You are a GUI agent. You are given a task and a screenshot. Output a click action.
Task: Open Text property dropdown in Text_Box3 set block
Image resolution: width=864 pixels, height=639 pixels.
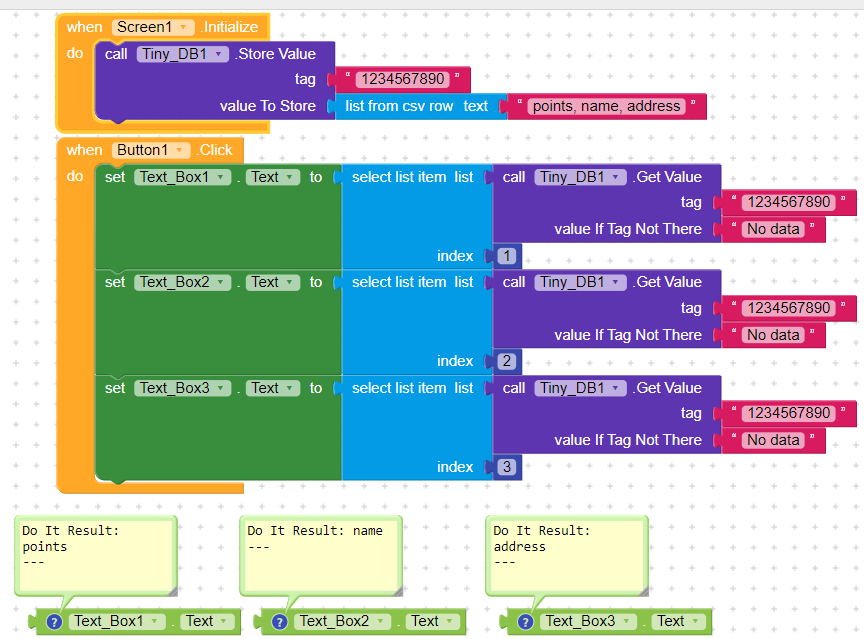273,388
